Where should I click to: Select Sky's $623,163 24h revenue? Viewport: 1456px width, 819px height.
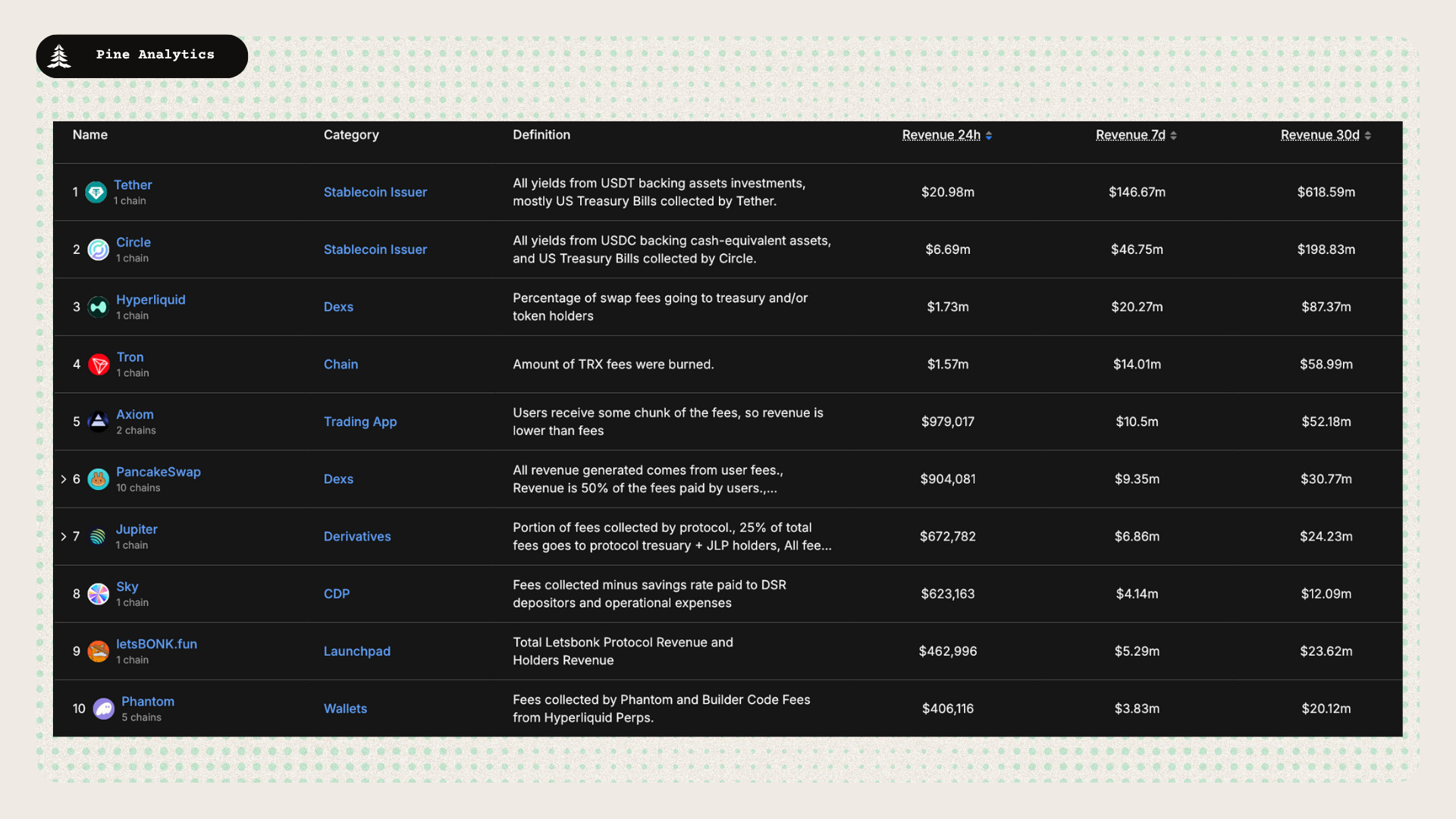click(948, 594)
